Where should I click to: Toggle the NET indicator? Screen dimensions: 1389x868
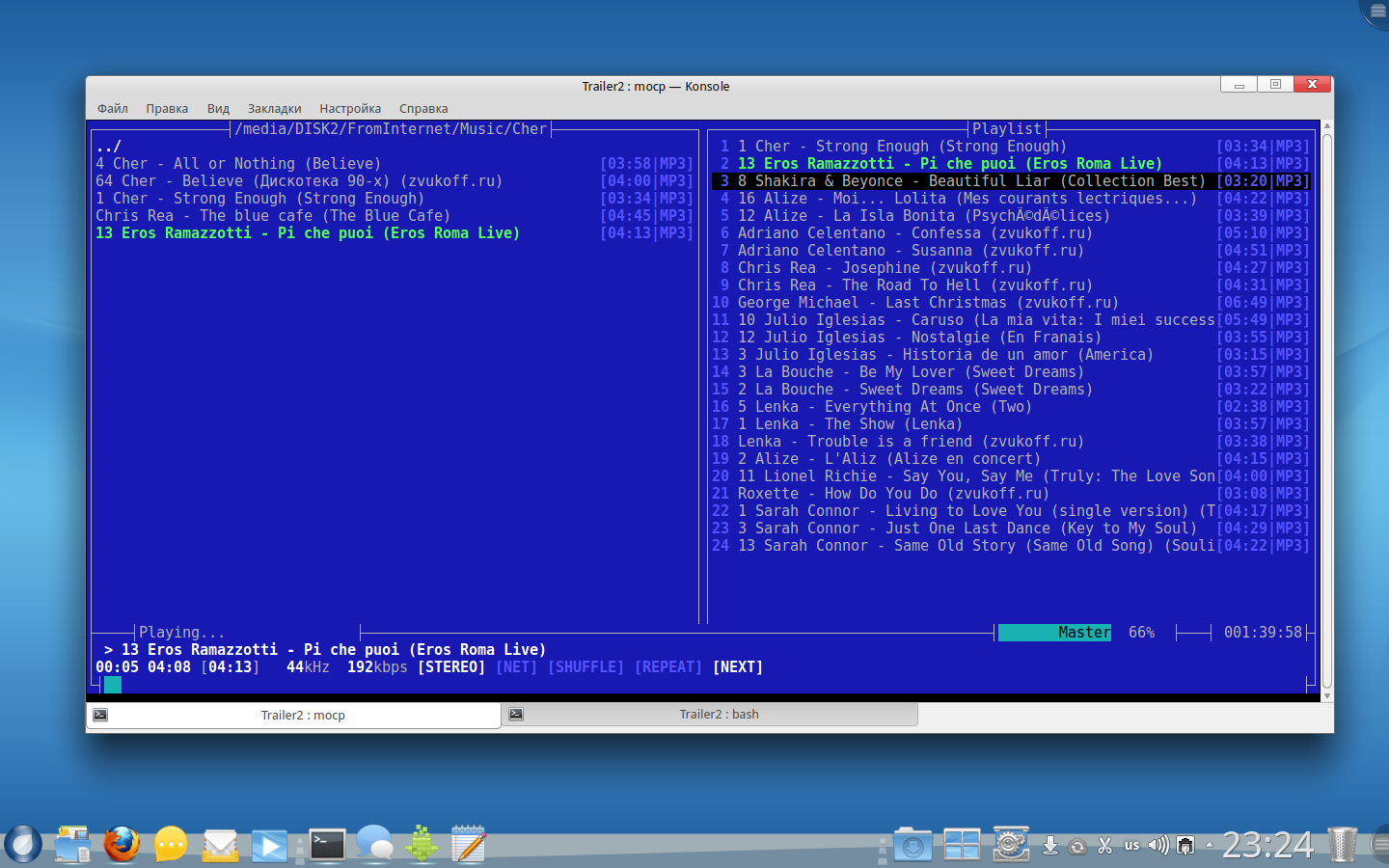click(516, 667)
